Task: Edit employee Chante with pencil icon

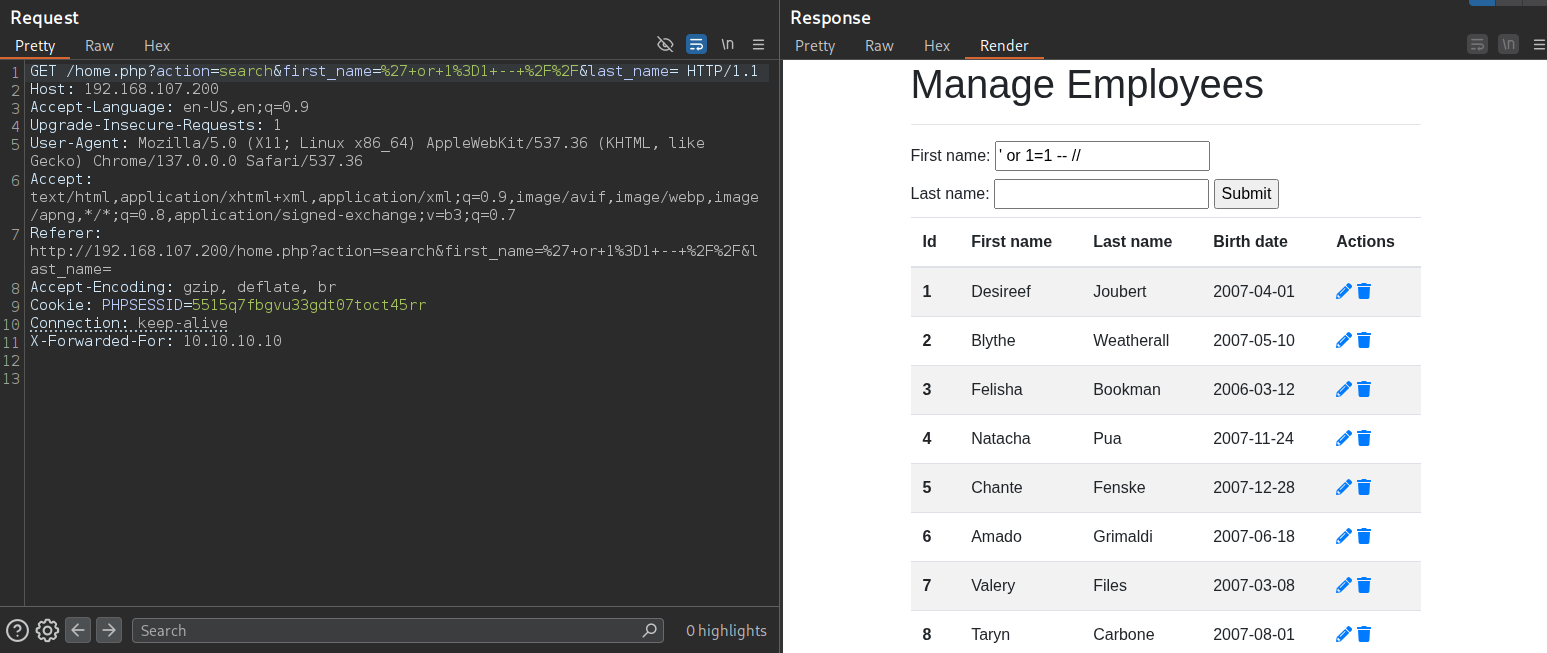Action: [x=1344, y=487]
